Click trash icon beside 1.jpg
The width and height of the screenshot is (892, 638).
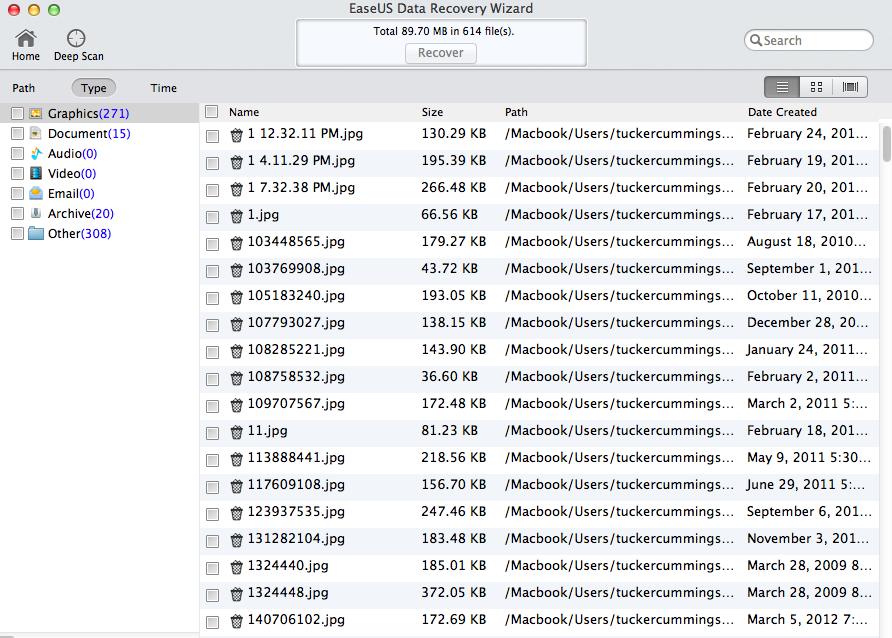(x=237, y=216)
